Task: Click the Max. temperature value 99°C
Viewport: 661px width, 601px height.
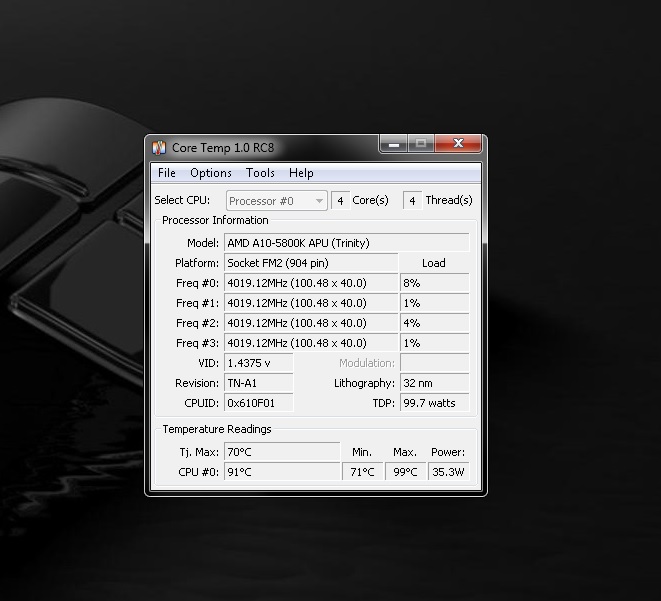Action: (406, 472)
